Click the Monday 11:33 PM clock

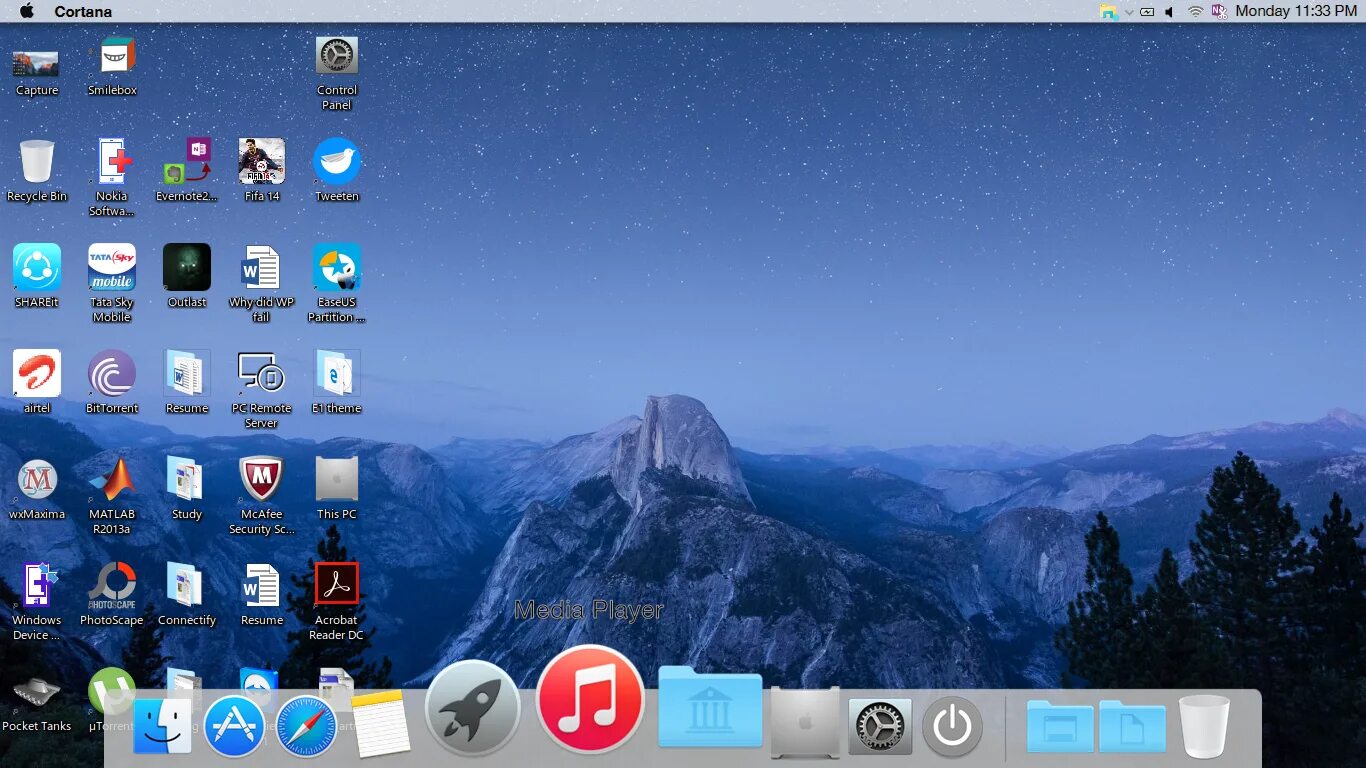pyautogui.click(x=1296, y=11)
